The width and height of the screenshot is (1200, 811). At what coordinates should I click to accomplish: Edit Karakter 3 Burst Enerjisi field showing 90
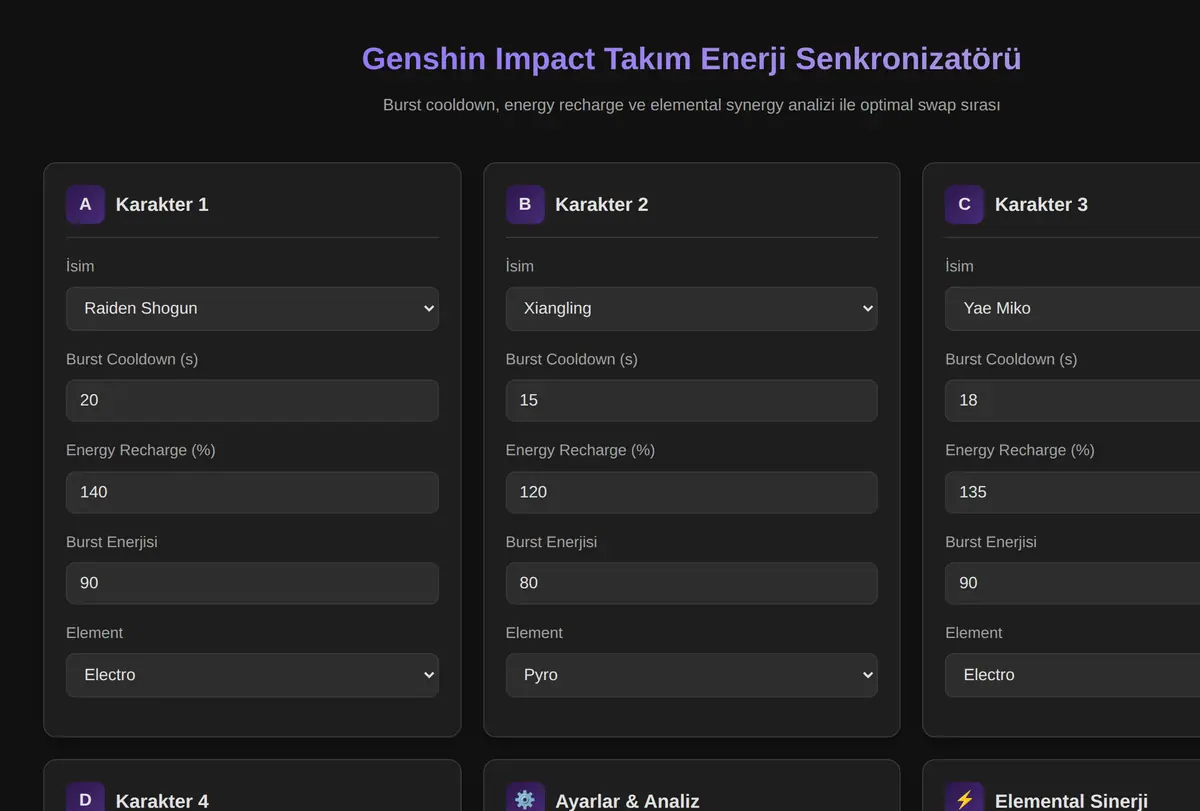pyautogui.click(x=1072, y=583)
